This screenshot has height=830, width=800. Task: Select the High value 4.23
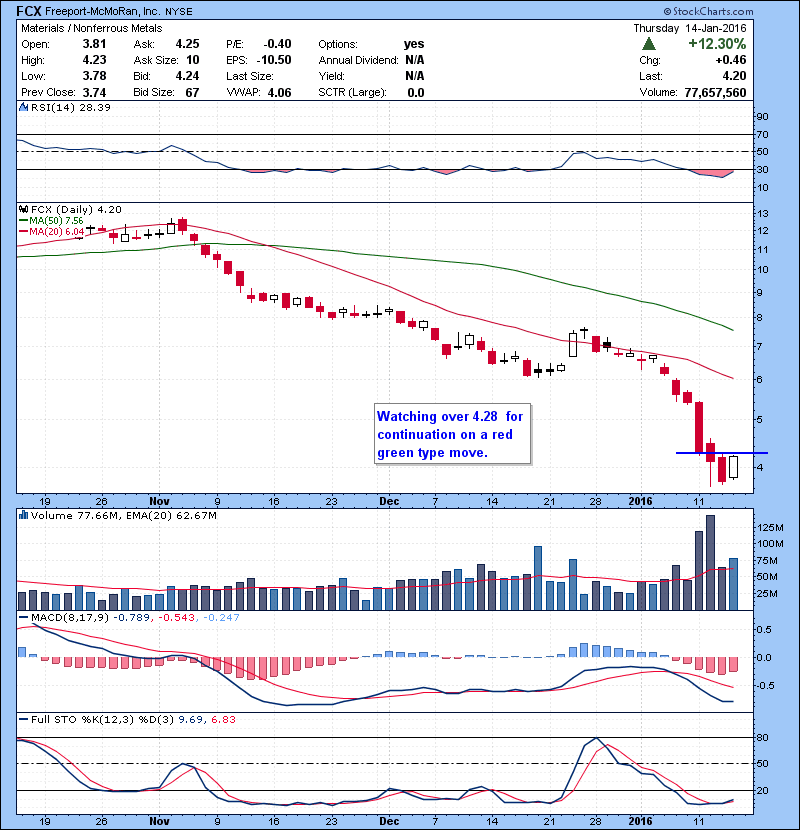94,60
